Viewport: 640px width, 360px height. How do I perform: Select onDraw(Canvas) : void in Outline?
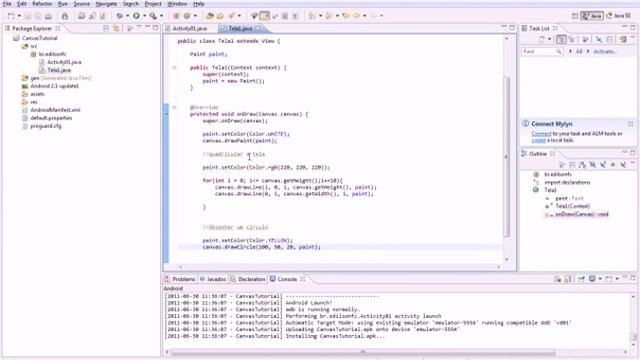(x=581, y=214)
